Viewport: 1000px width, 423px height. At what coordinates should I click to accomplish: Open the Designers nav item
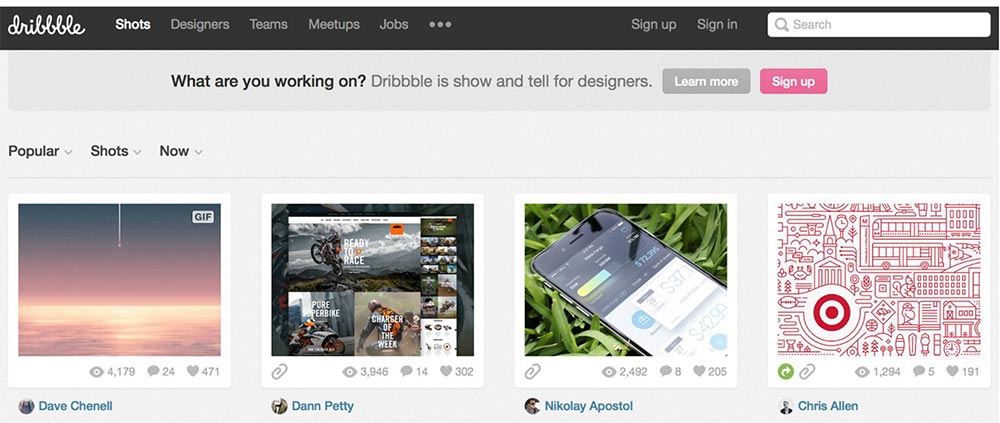point(200,24)
